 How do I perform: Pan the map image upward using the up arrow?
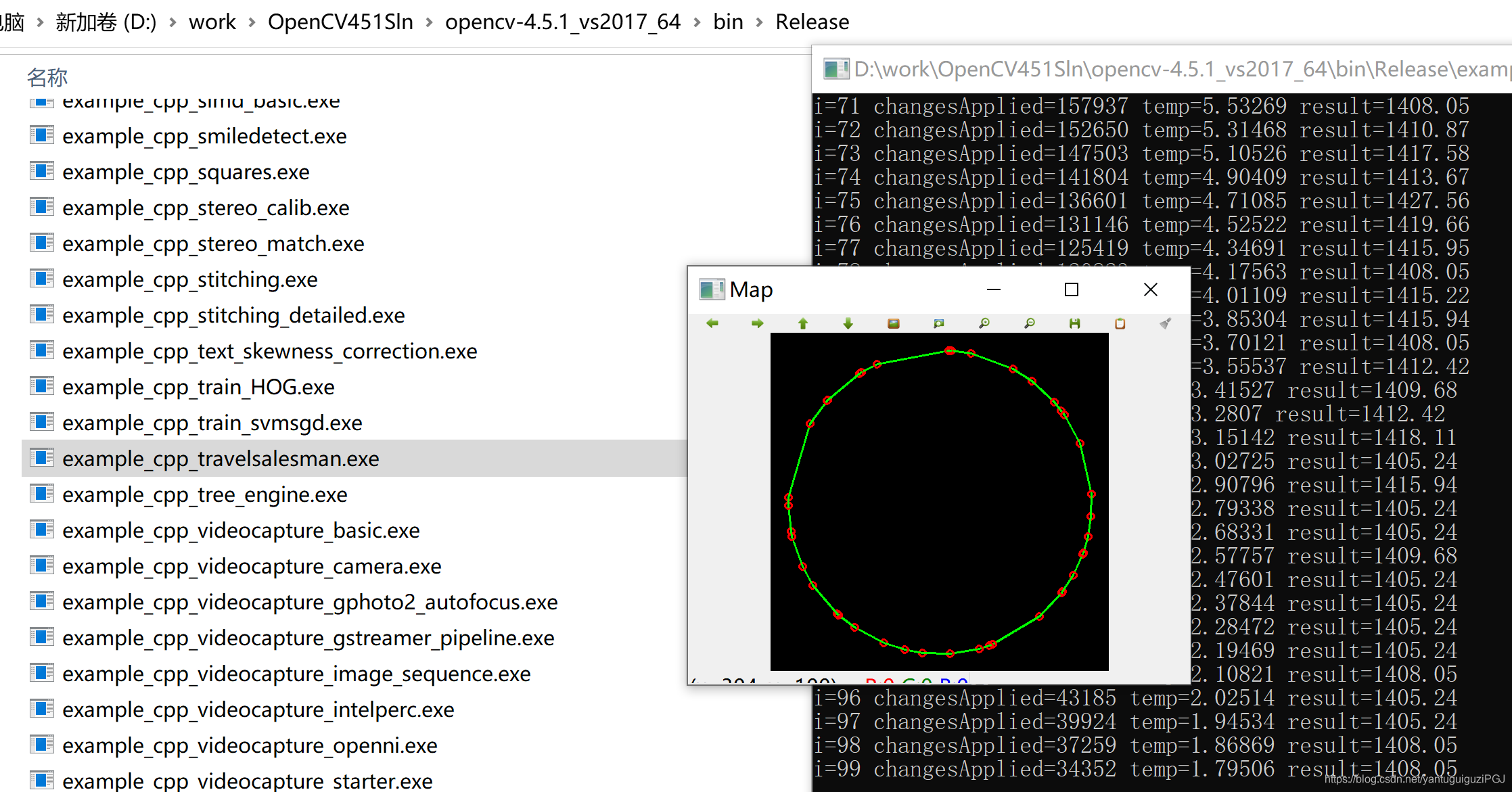[x=802, y=323]
